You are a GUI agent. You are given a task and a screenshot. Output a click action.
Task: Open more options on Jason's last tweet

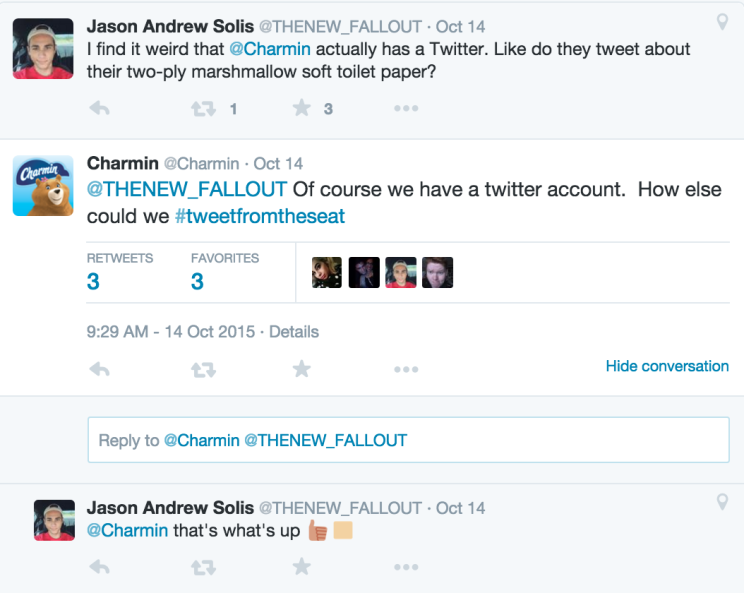405,567
